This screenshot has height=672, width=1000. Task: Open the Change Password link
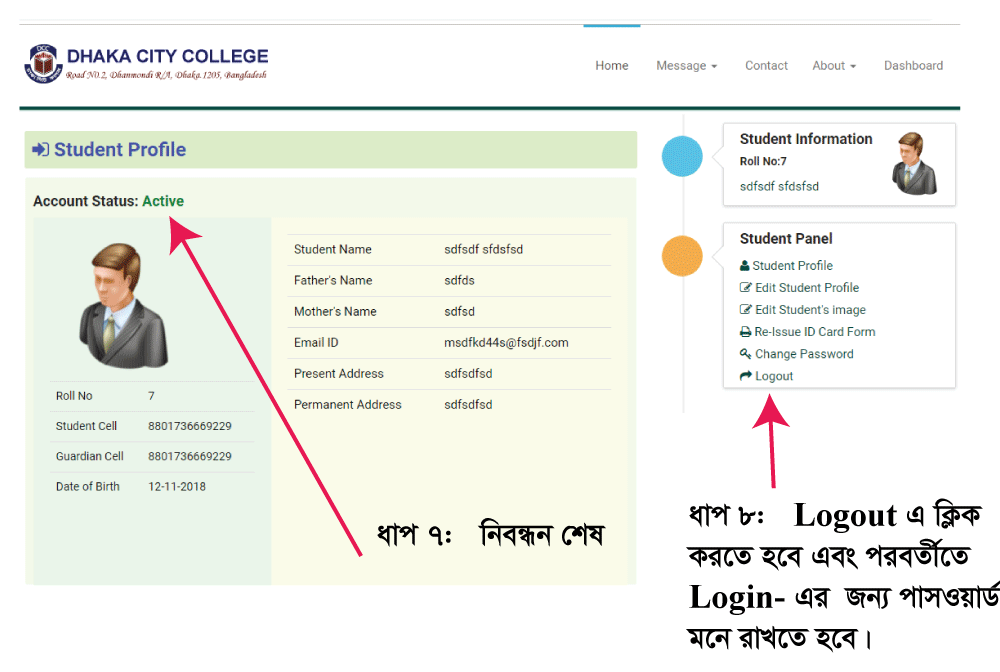(x=804, y=354)
